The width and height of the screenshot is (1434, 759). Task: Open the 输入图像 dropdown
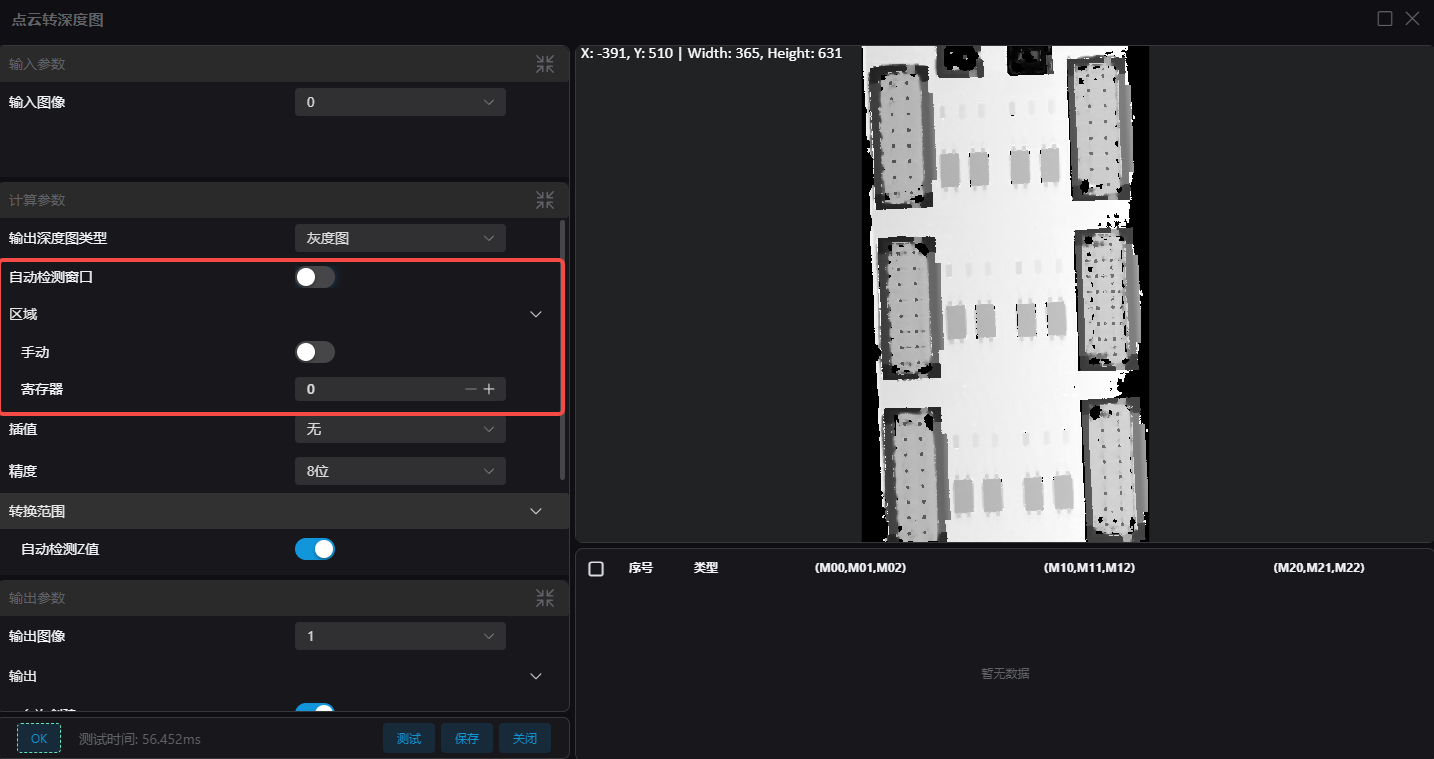tap(400, 102)
